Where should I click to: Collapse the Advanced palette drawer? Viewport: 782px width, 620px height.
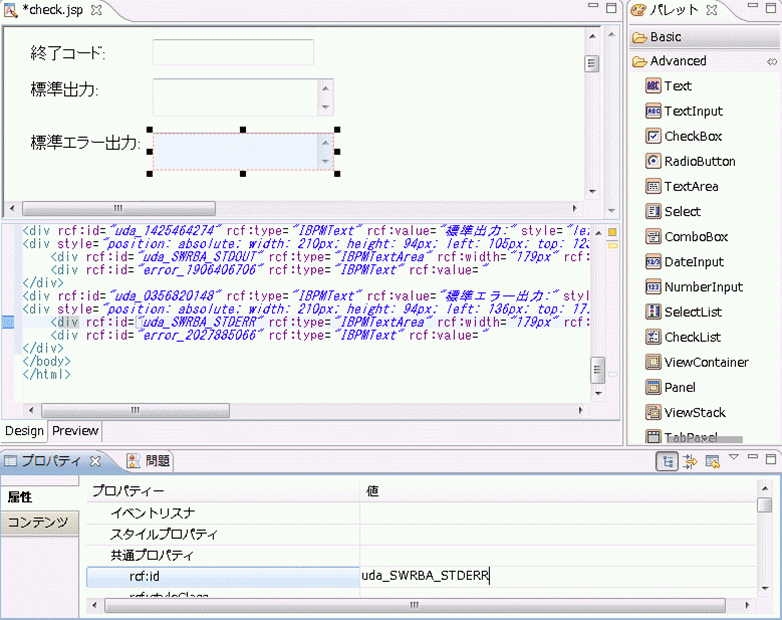click(x=678, y=61)
